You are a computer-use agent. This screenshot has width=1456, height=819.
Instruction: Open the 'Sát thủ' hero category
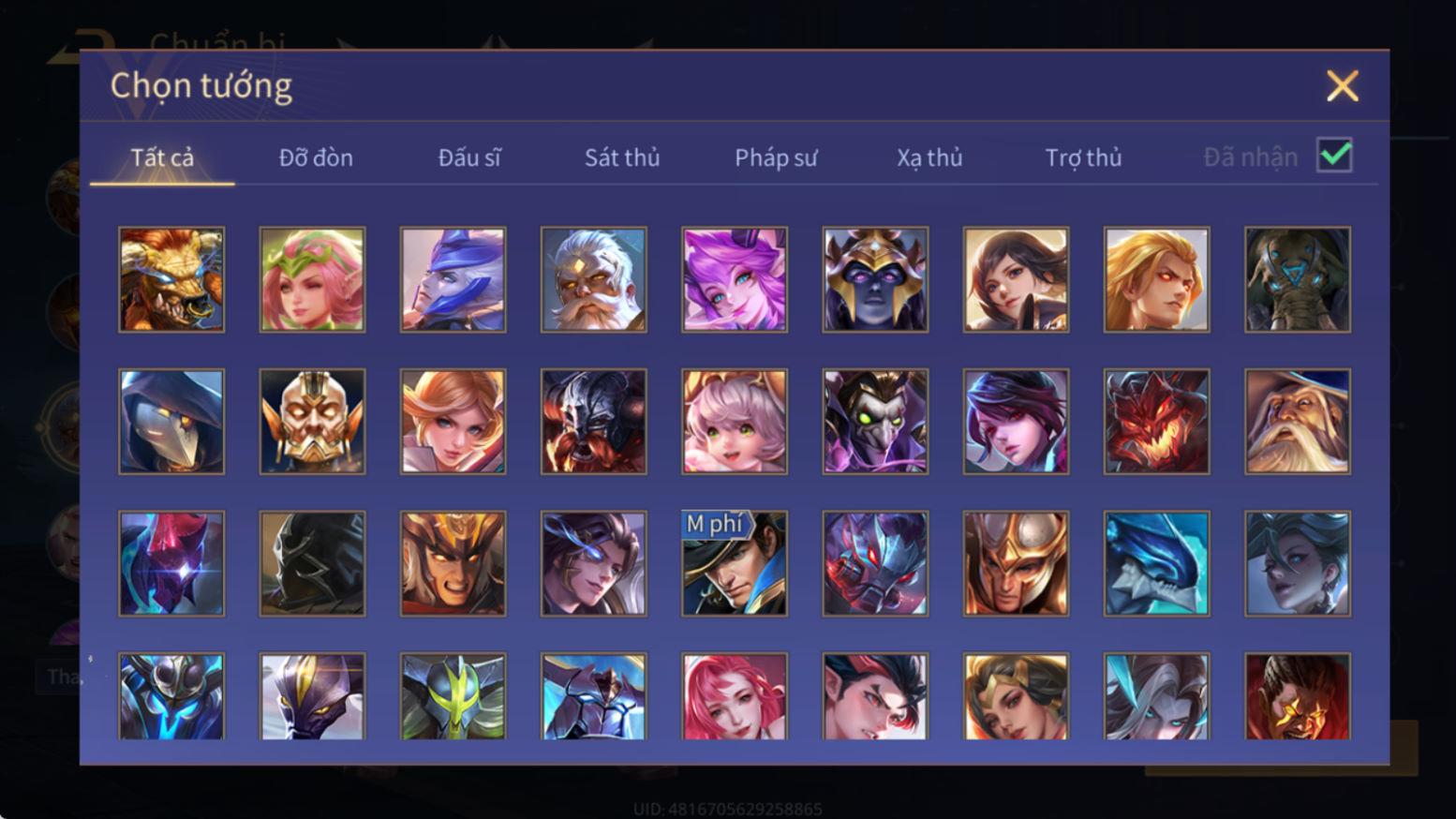[622, 157]
